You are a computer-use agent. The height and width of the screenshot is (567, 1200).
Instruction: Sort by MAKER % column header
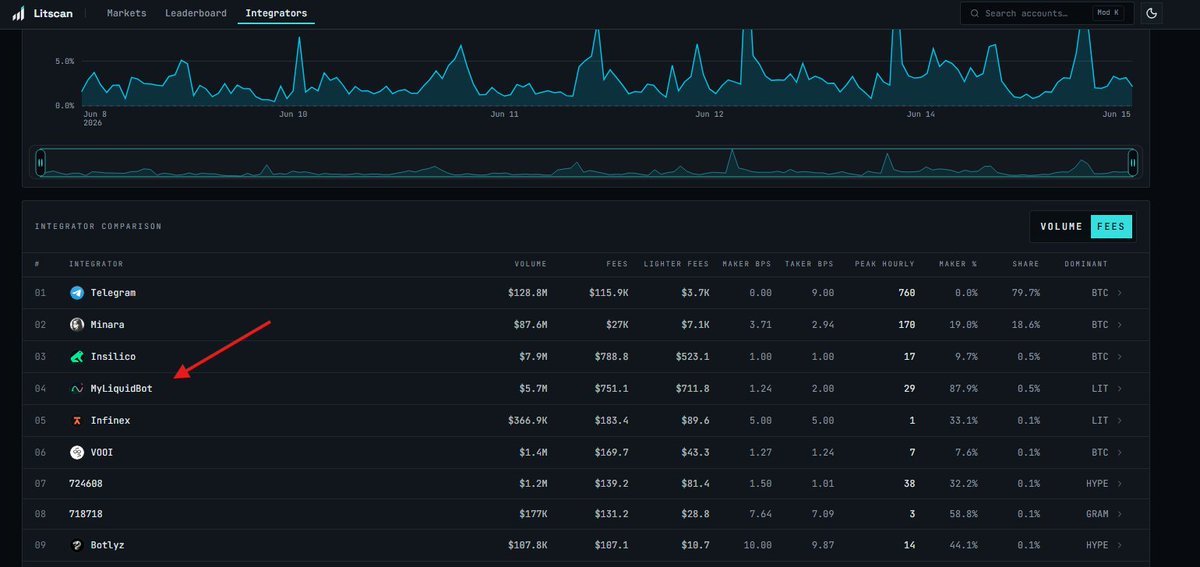coord(958,264)
